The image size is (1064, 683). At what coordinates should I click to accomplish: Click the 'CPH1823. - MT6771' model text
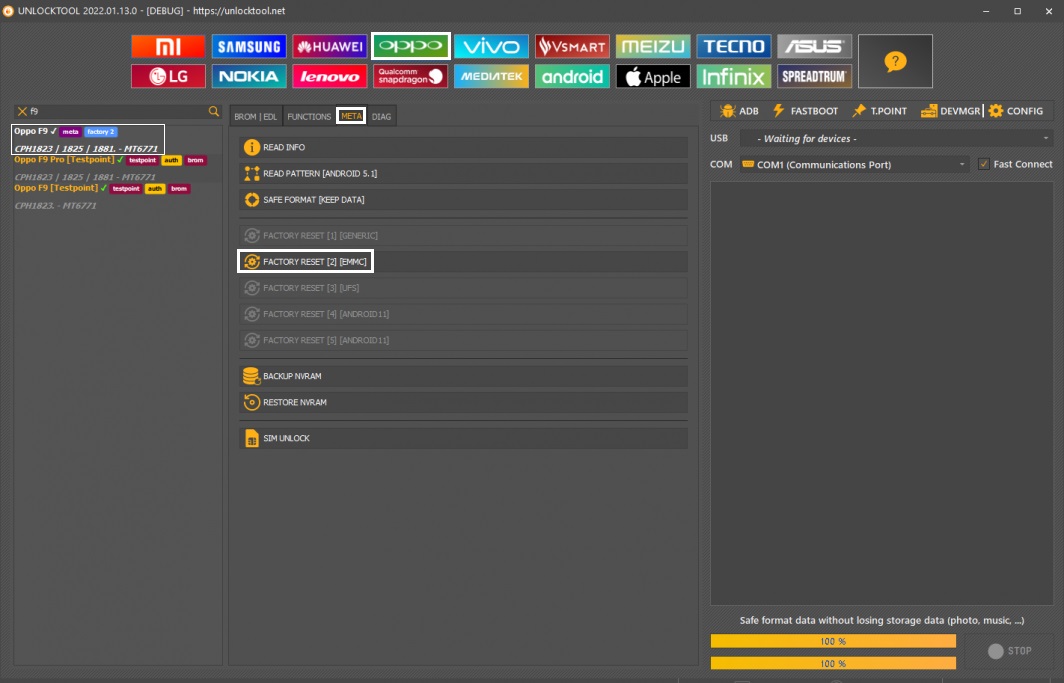(56, 206)
